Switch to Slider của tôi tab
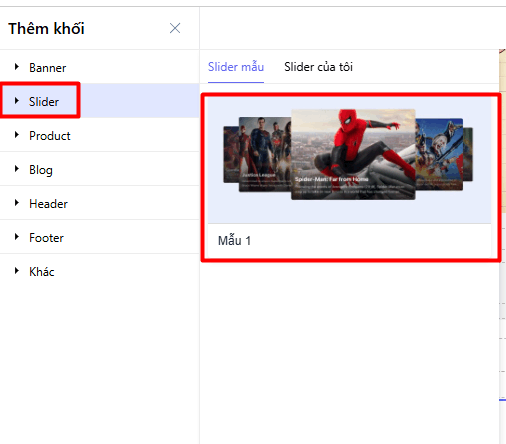506x444 pixels. pyautogui.click(x=318, y=67)
